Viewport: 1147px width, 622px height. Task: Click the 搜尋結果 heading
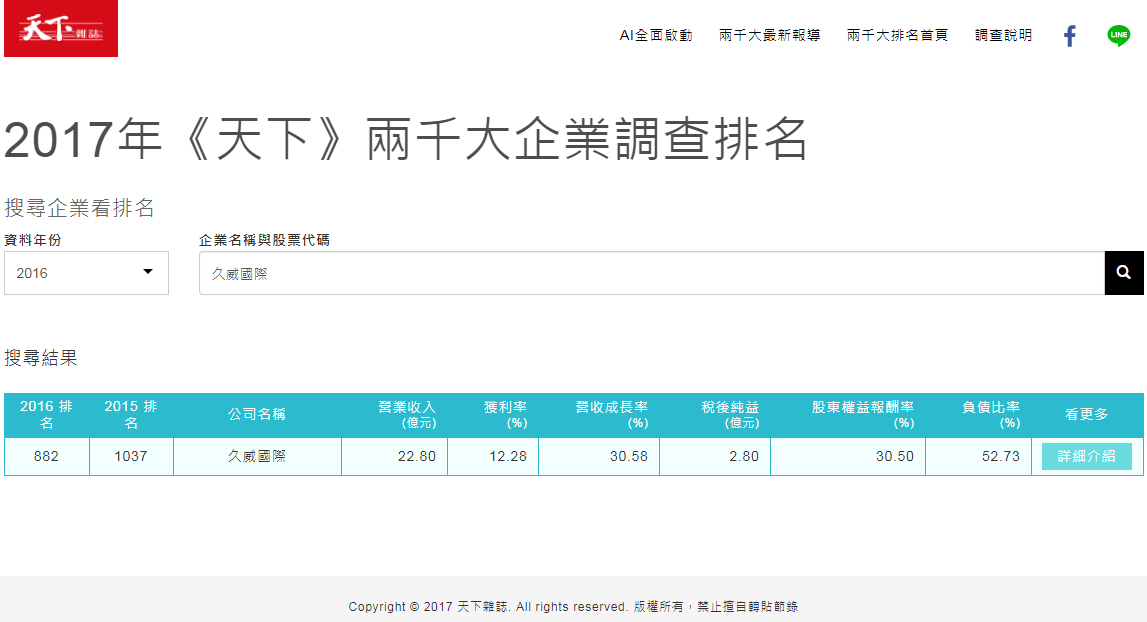(x=41, y=358)
